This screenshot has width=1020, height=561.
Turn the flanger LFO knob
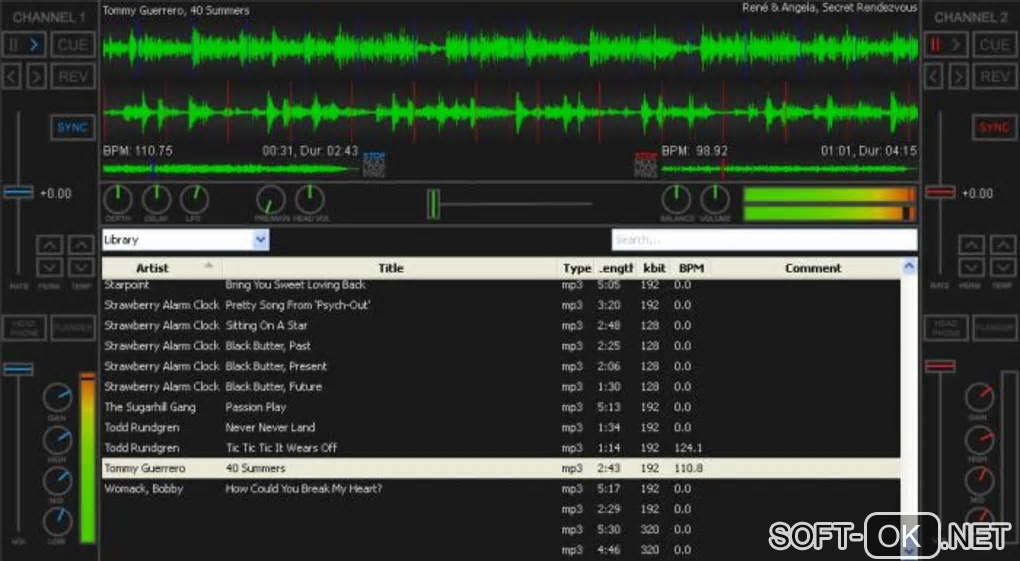click(x=194, y=200)
